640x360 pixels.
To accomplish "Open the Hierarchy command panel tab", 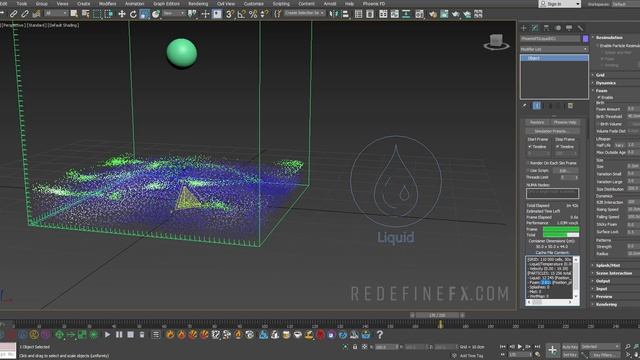I will (x=547, y=28).
